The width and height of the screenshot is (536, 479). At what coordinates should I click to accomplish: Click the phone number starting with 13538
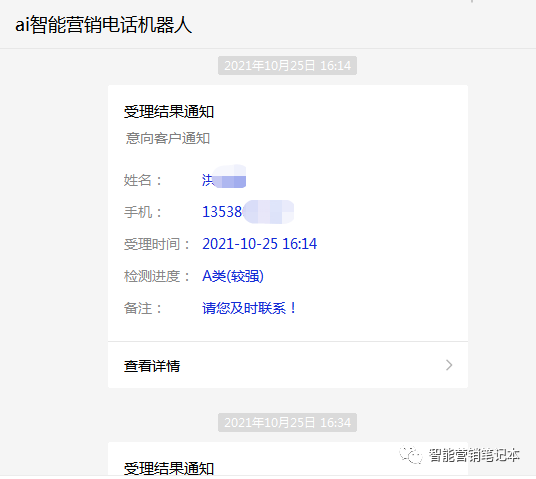pyautogui.click(x=248, y=212)
